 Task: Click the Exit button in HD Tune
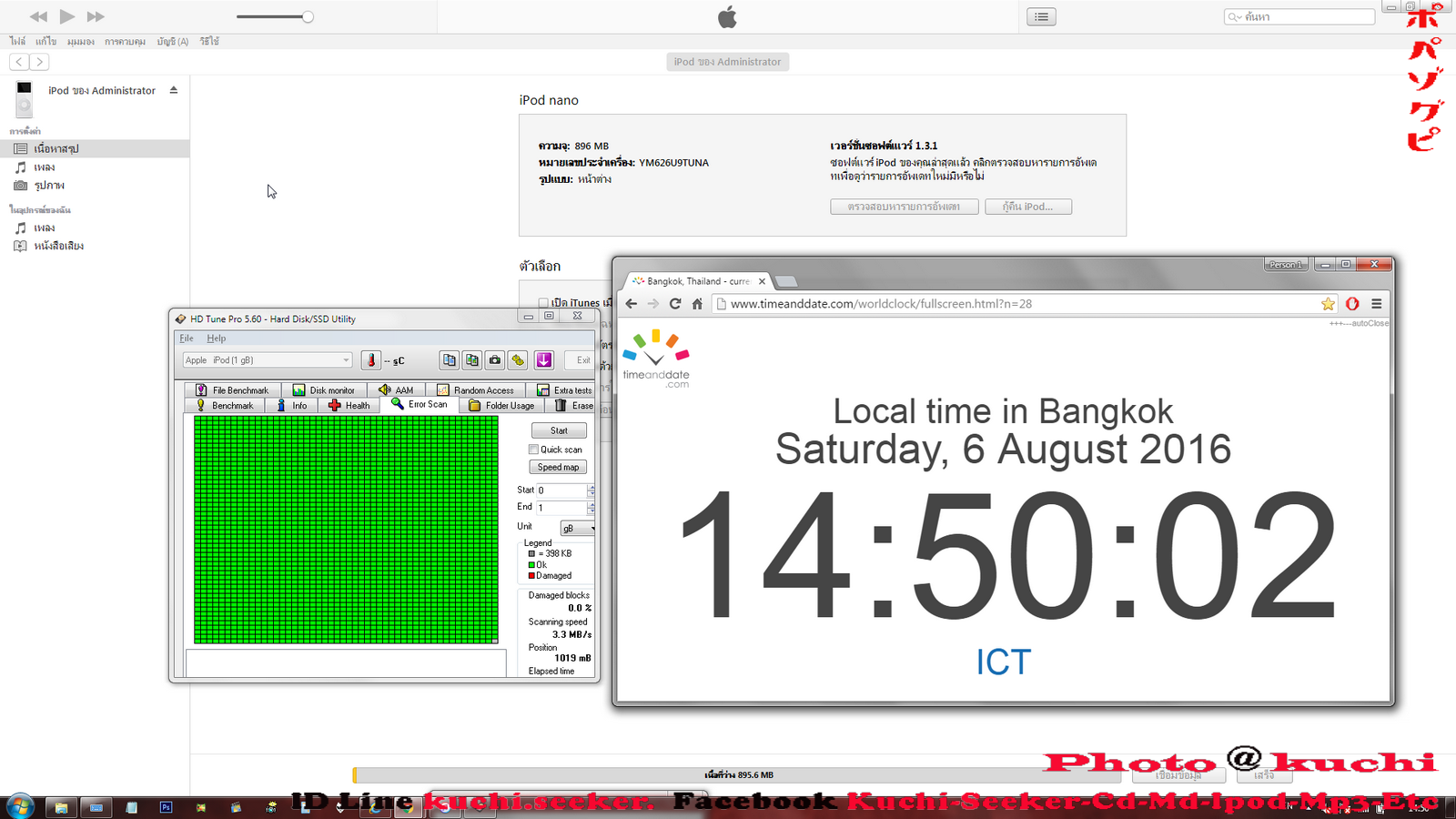582,360
